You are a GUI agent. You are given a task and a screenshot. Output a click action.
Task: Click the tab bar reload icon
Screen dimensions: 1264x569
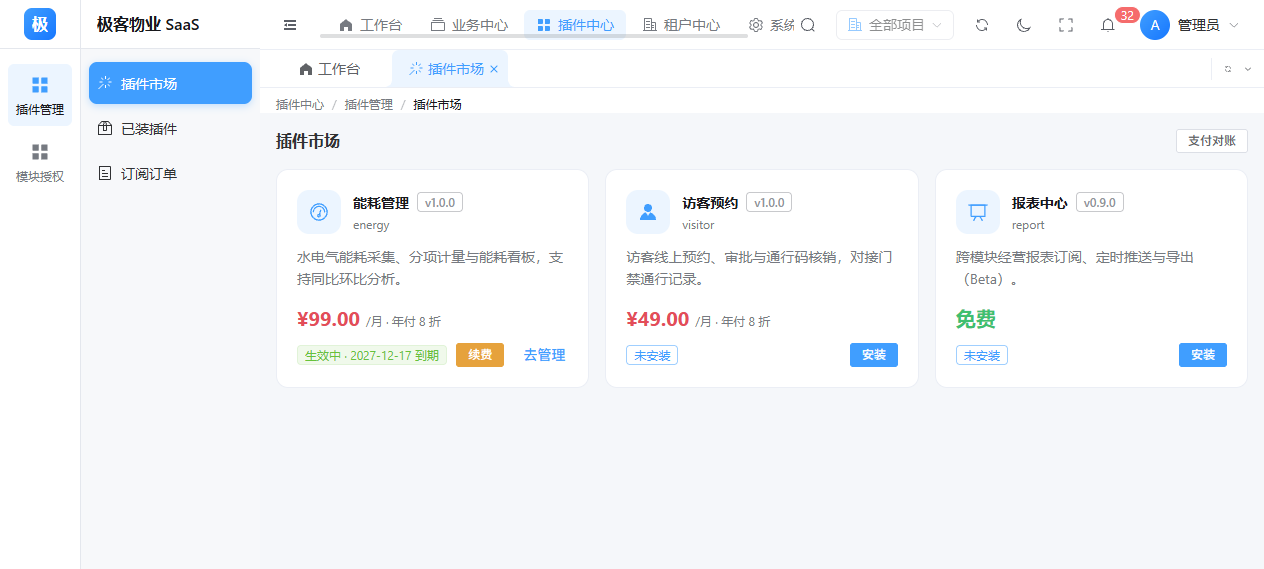pyautogui.click(x=1228, y=69)
